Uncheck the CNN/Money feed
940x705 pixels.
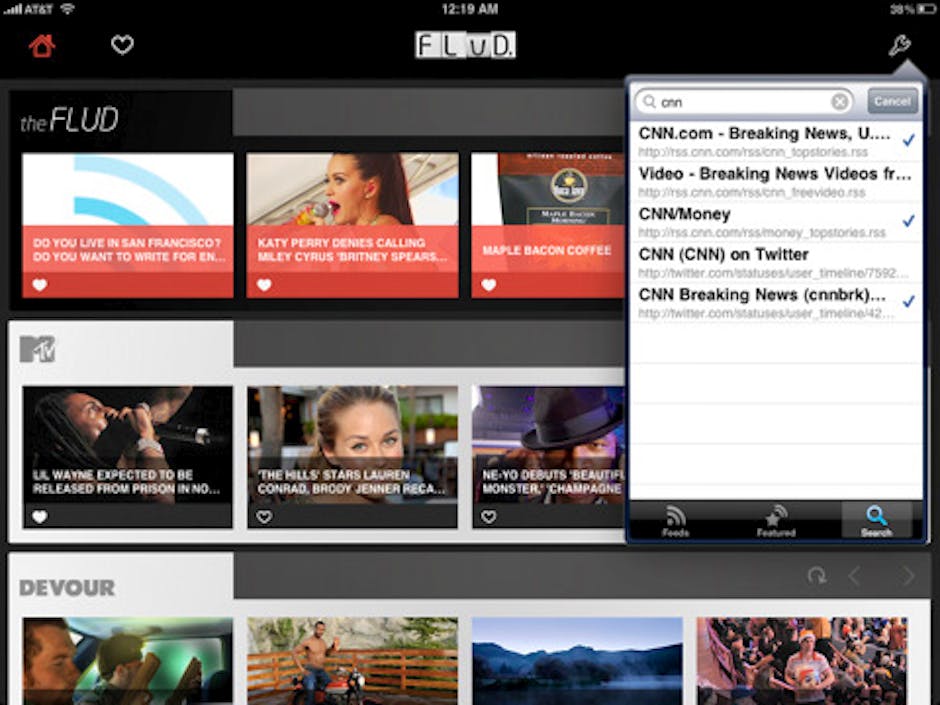point(908,221)
